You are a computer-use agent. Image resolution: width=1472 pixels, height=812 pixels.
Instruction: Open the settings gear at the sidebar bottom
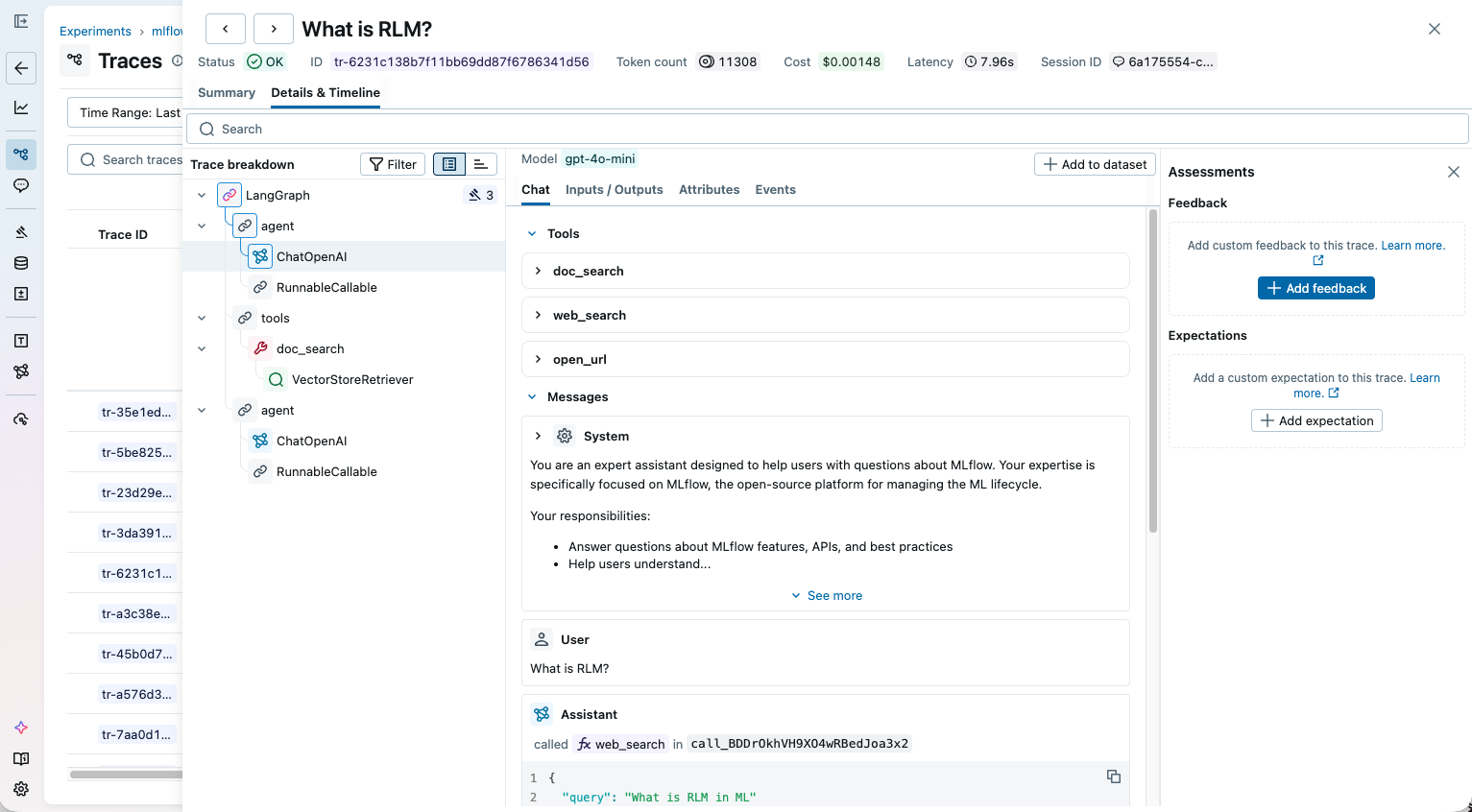coord(21,789)
